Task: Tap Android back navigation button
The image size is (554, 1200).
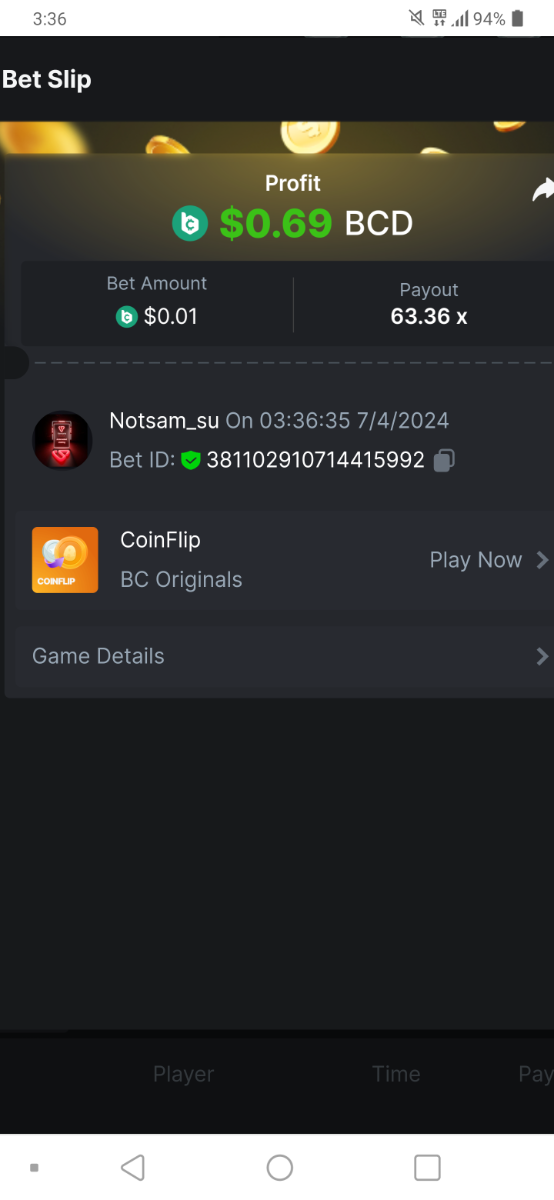Action: click(132, 1167)
